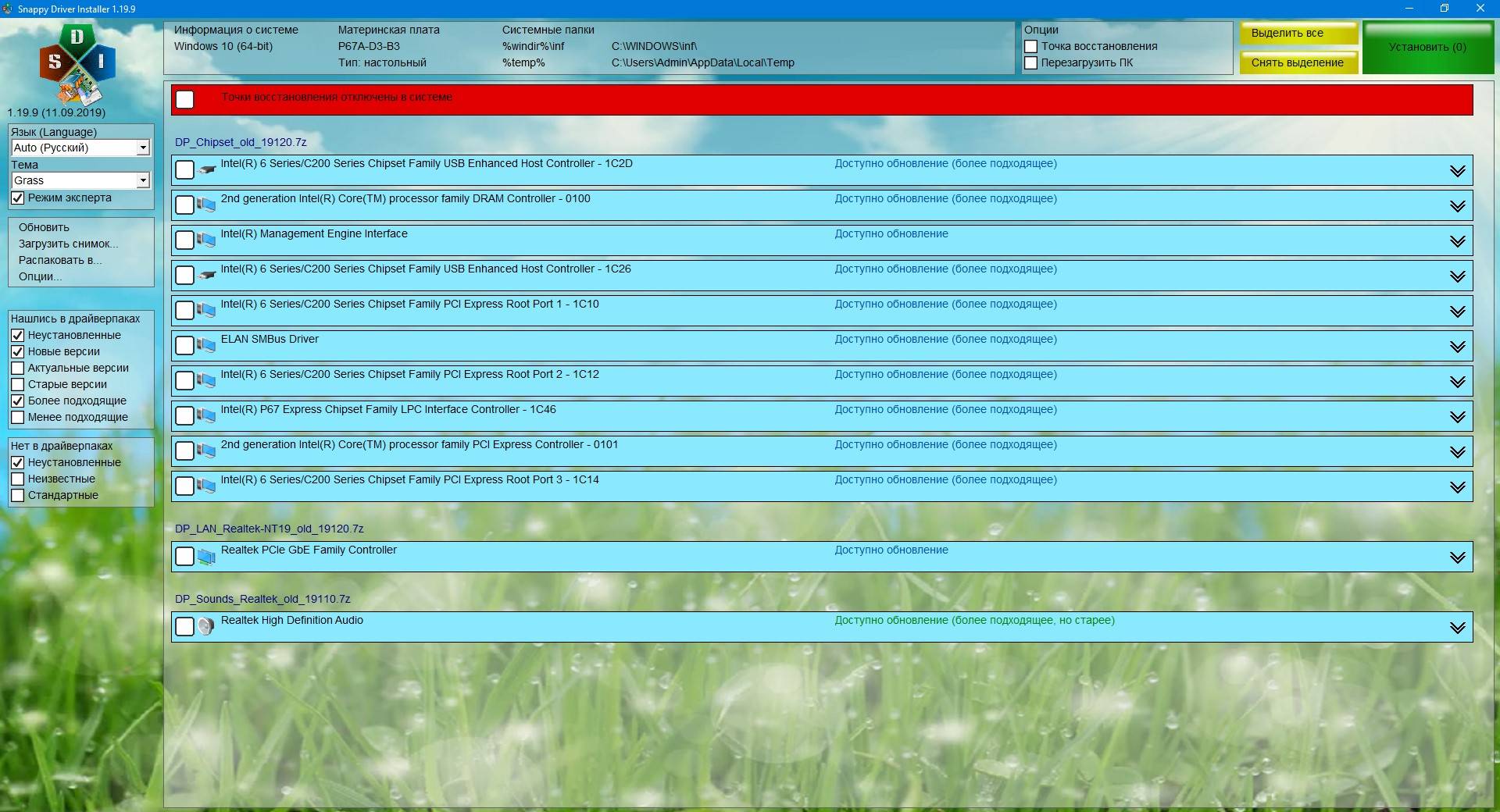Open the Язык (Language) dropdown
The width and height of the screenshot is (1500, 812).
tap(80, 148)
